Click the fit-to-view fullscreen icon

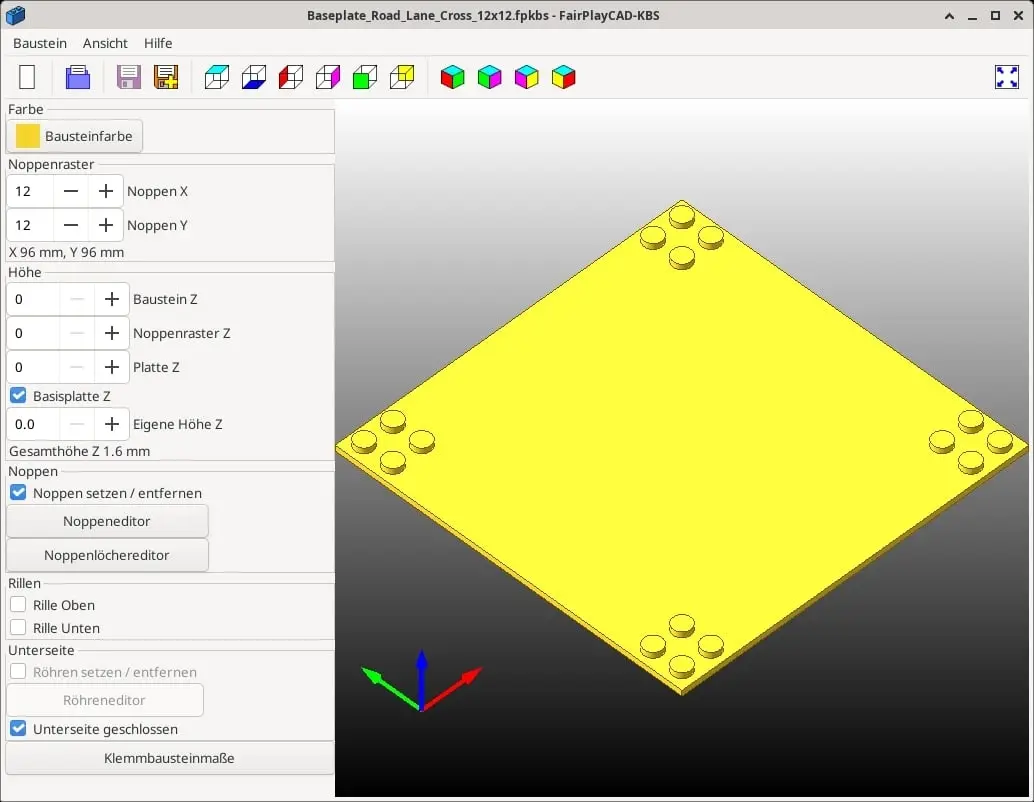(1006, 77)
